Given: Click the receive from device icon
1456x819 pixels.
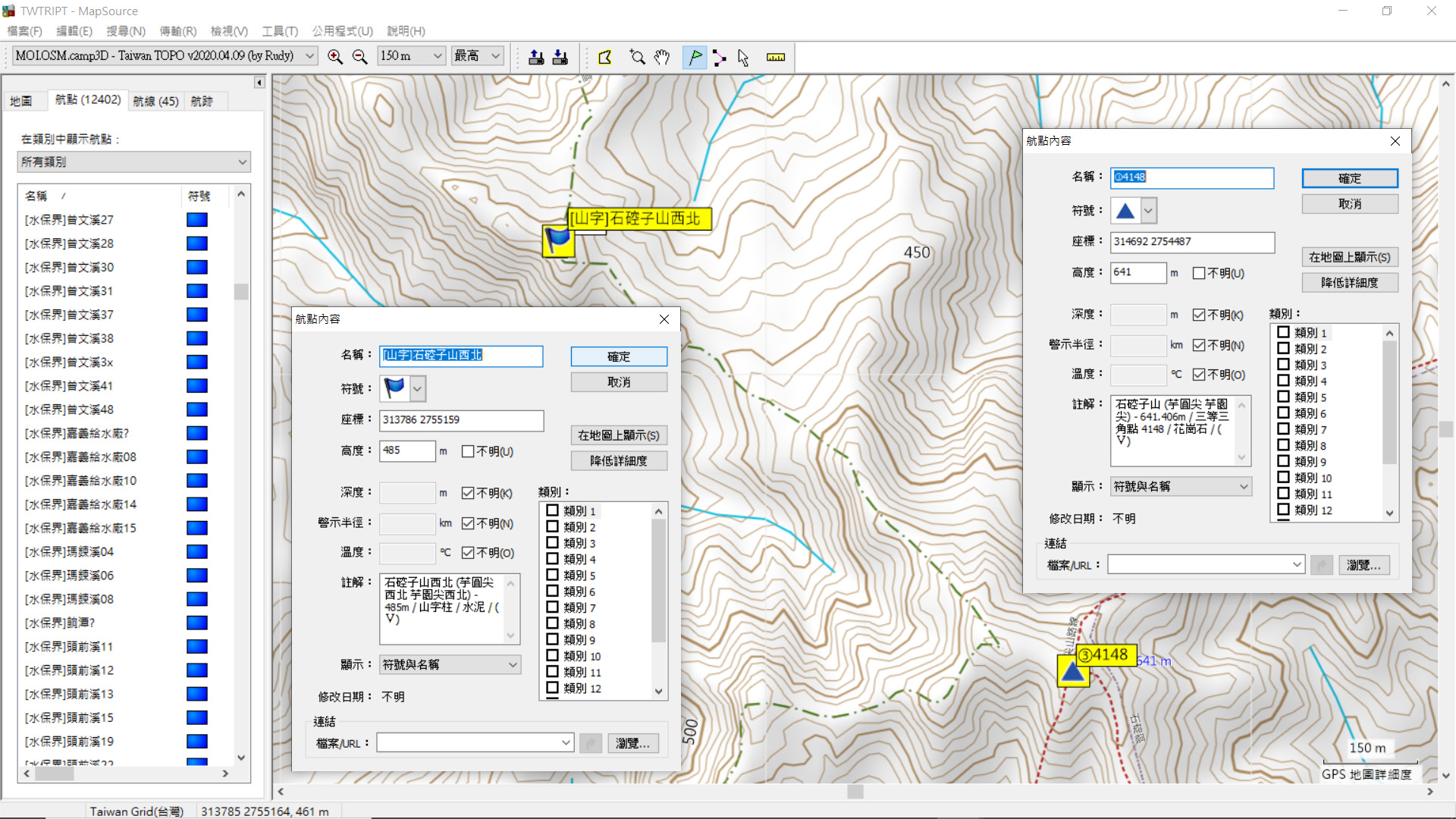Looking at the screenshot, I should coord(560,57).
